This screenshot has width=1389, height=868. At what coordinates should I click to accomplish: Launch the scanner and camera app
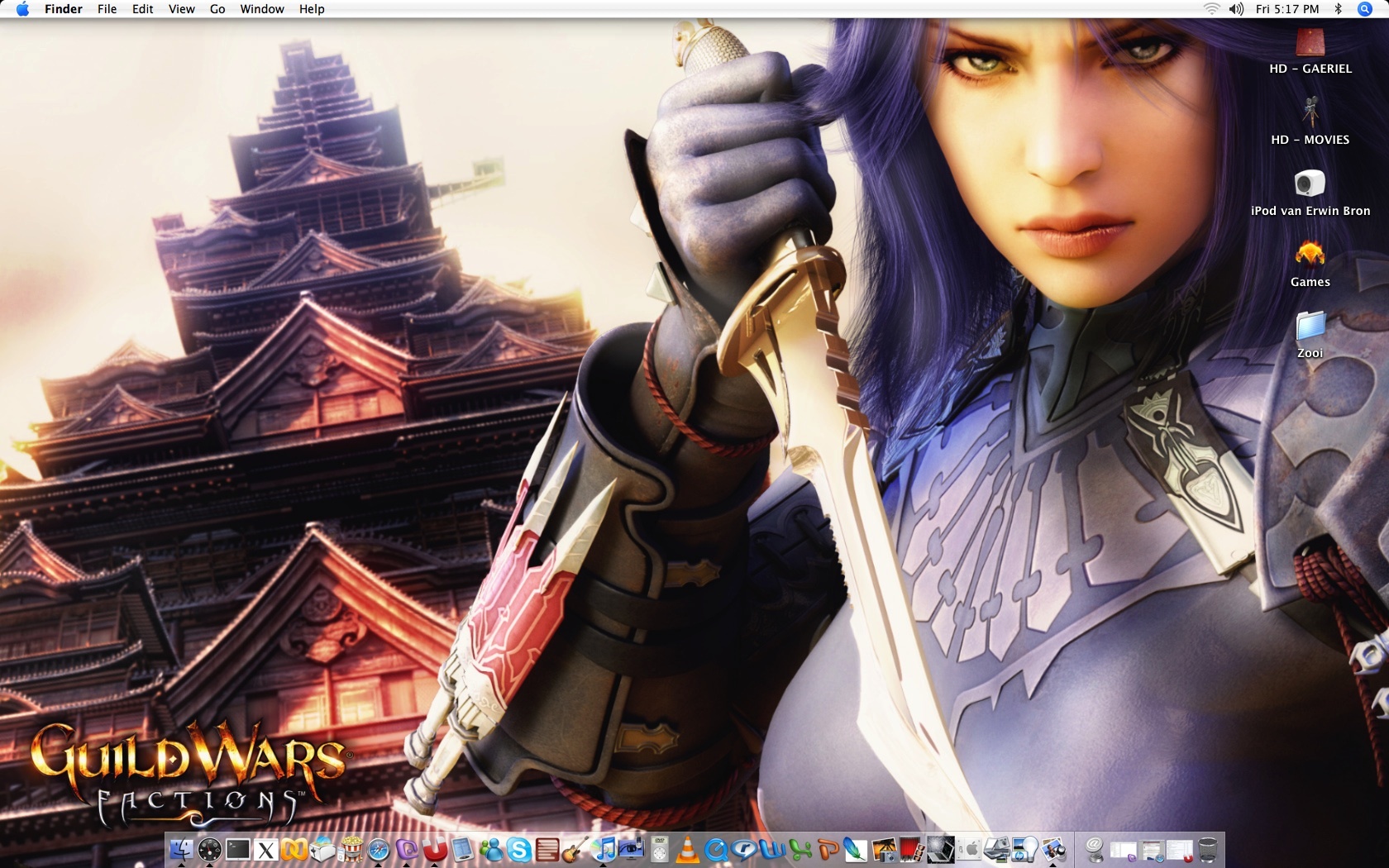(997, 849)
